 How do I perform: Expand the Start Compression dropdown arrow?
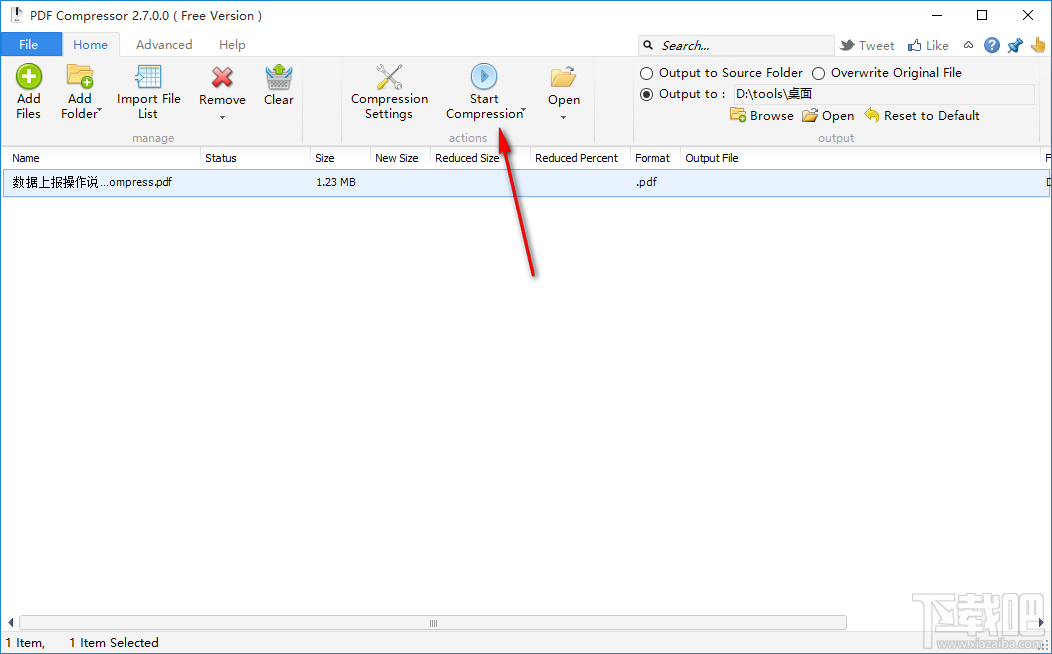coord(524,109)
